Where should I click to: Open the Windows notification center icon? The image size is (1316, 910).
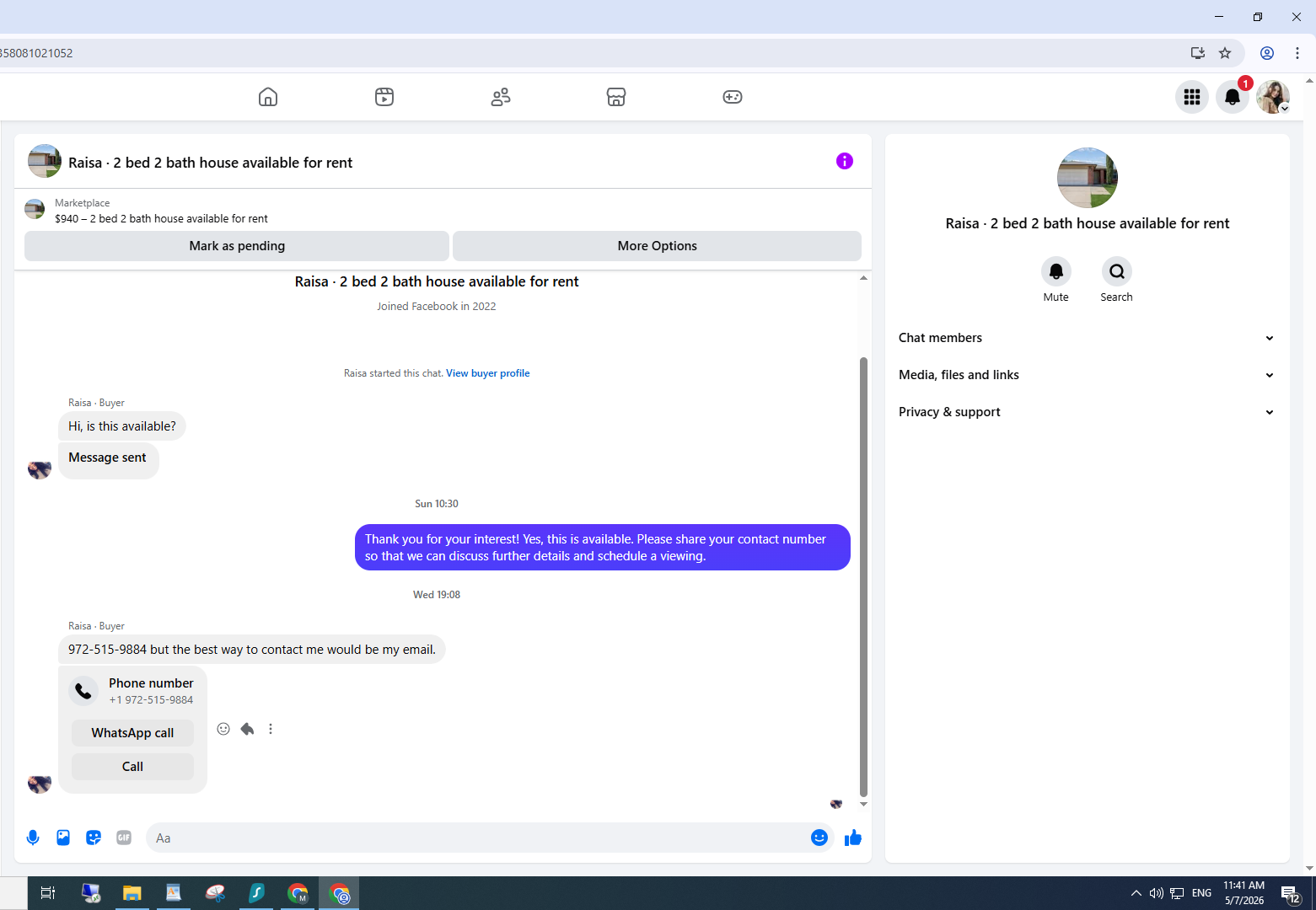pyautogui.click(x=1290, y=893)
